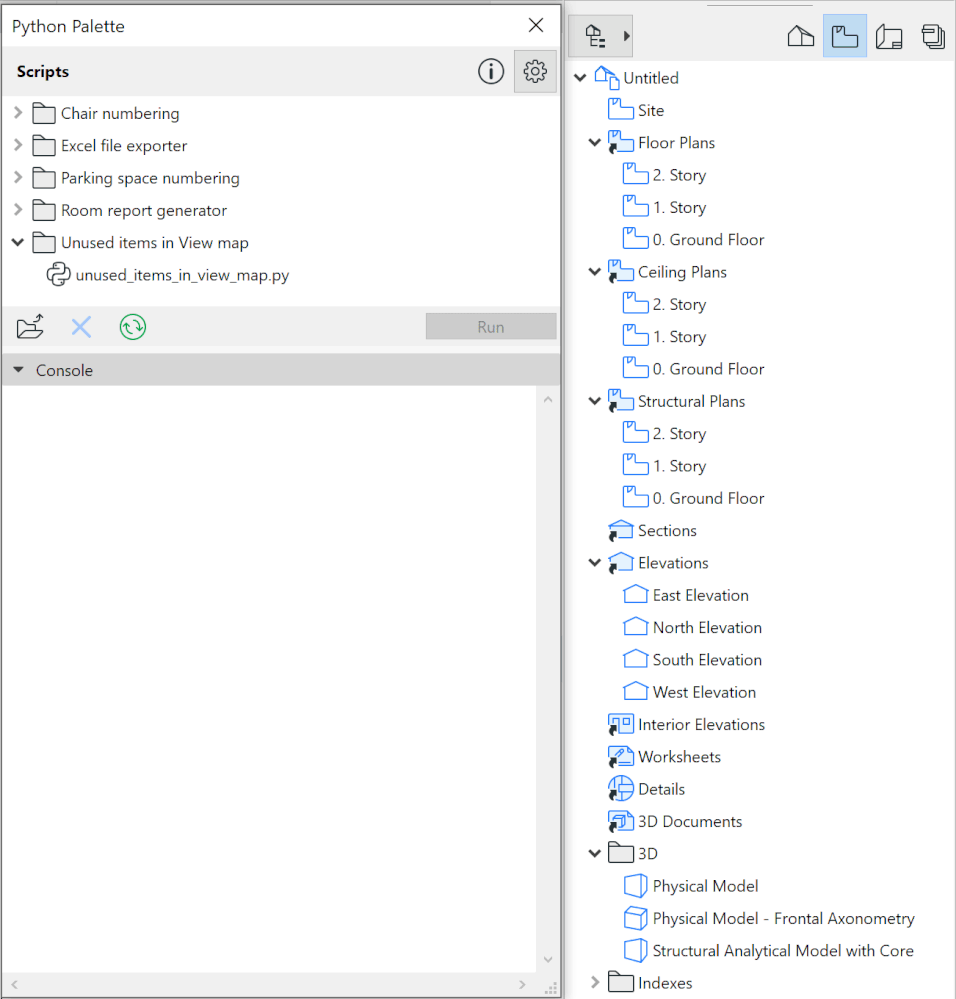
Task: Collapse the Console section
Action: 18,369
